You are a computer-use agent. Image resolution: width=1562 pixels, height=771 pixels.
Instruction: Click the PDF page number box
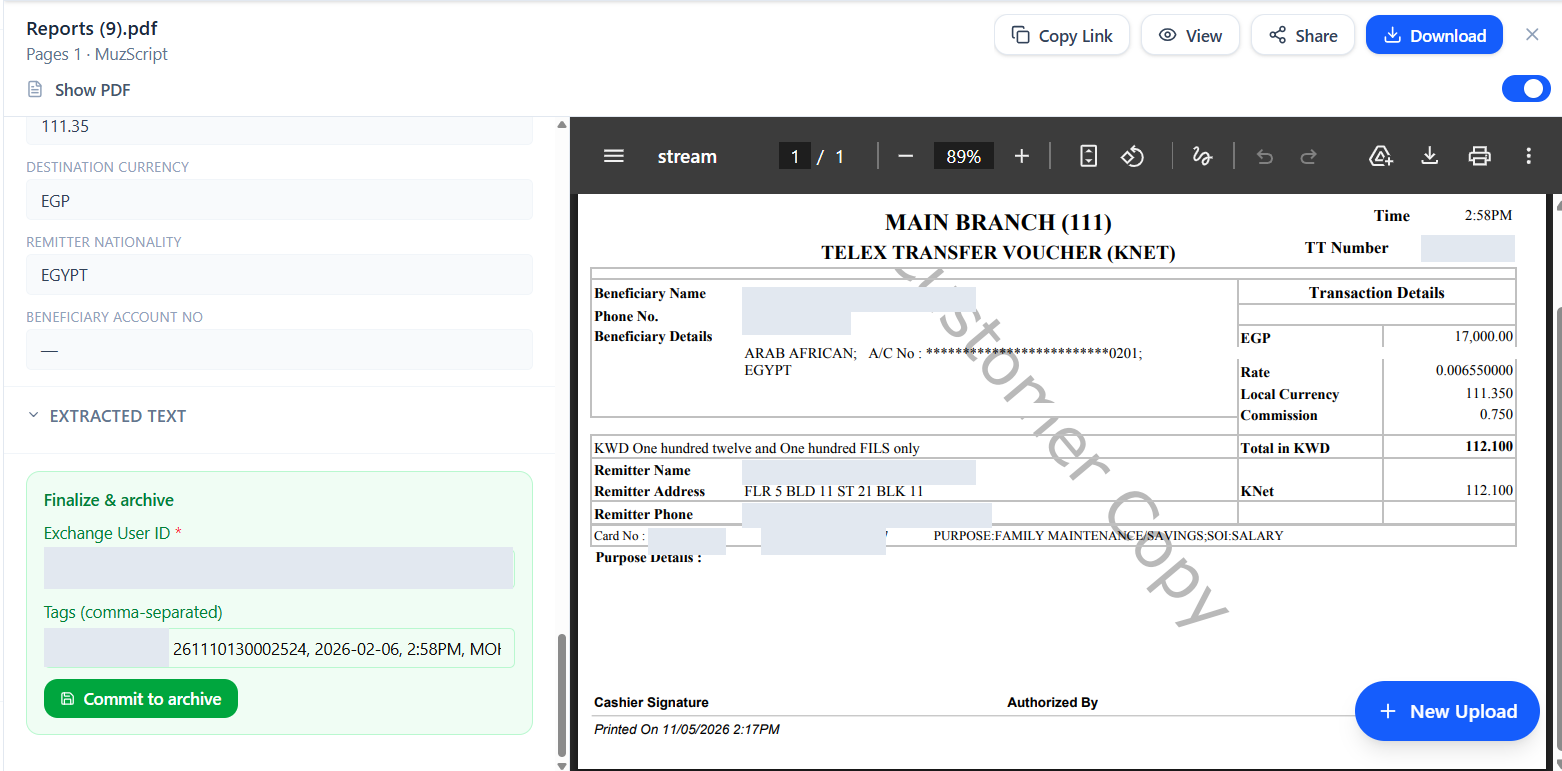click(795, 156)
